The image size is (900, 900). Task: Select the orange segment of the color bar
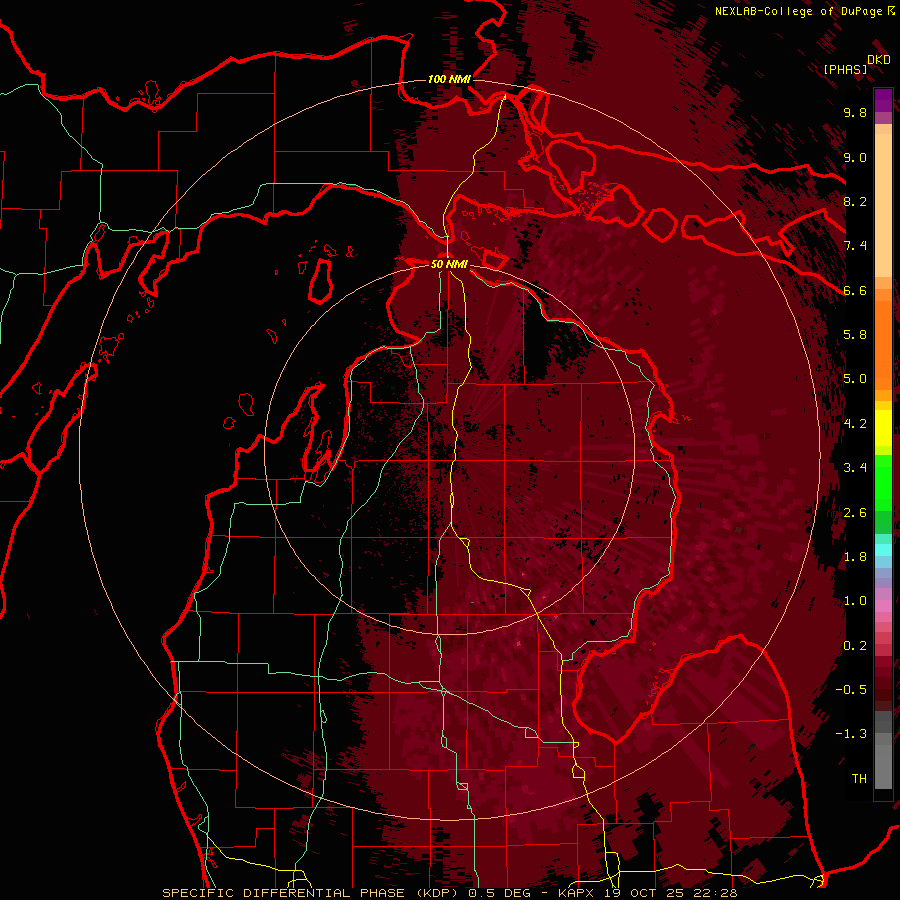tap(883, 344)
